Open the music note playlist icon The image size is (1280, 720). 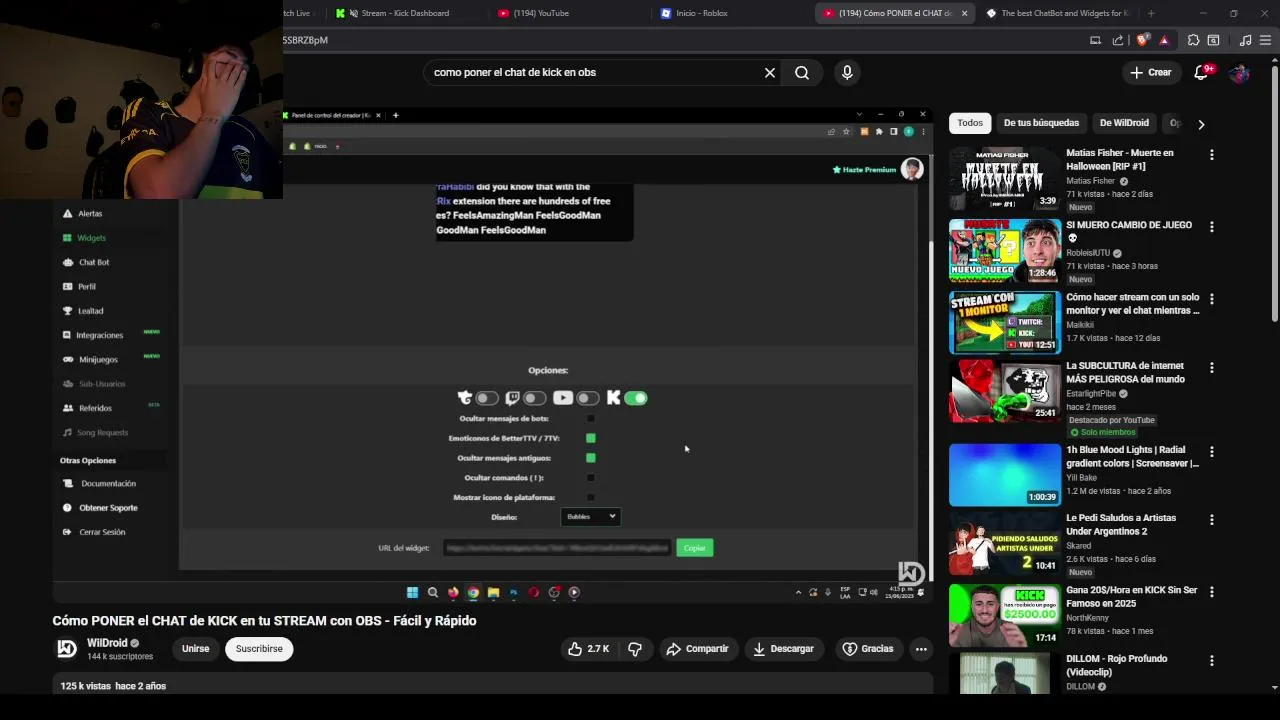point(1245,40)
